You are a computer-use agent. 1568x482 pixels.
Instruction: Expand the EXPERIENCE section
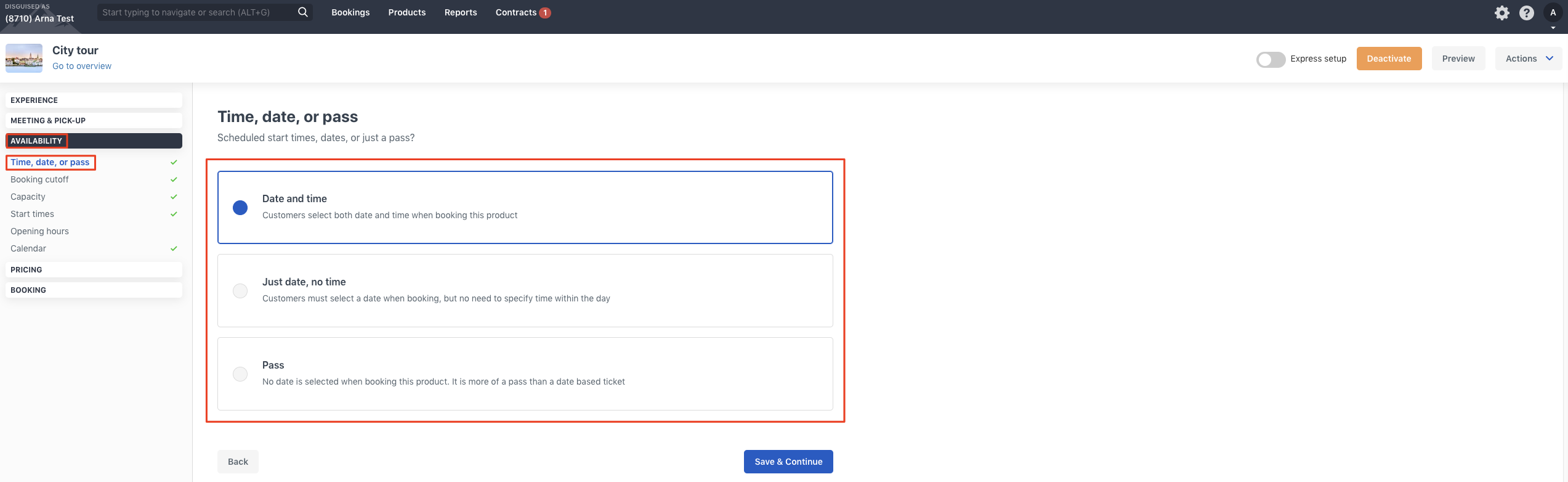[x=94, y=100]
